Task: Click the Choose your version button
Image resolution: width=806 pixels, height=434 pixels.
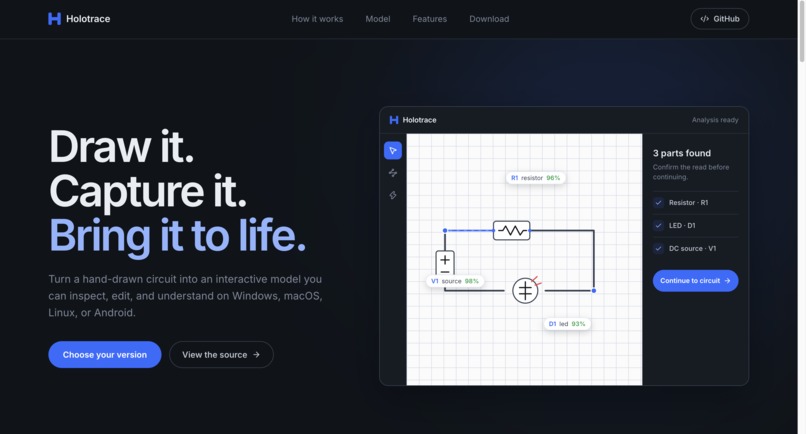Action: tap(105, 354)
